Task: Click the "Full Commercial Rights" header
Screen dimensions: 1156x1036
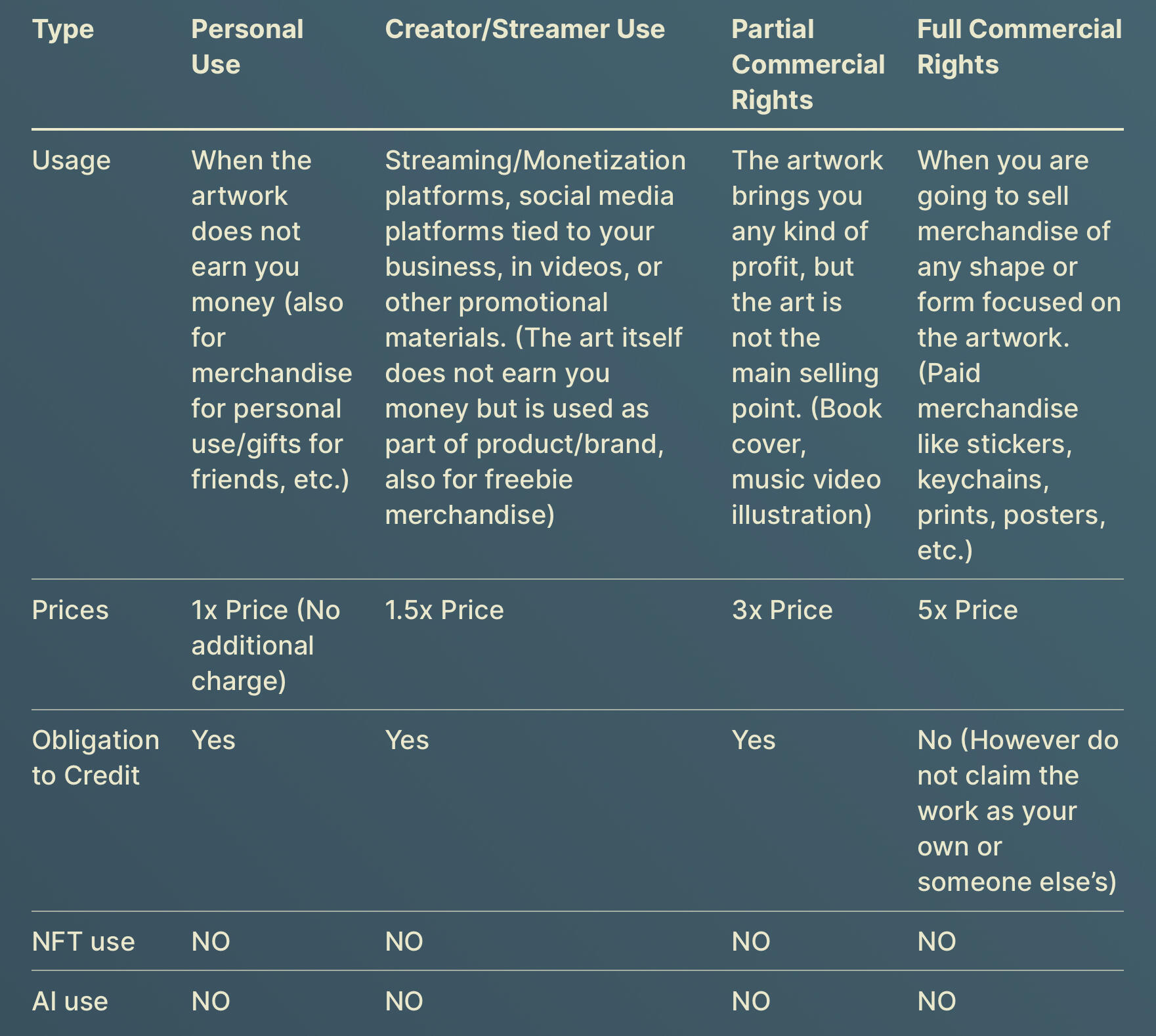Action: pyautogui.click(x=1019, y=47)
